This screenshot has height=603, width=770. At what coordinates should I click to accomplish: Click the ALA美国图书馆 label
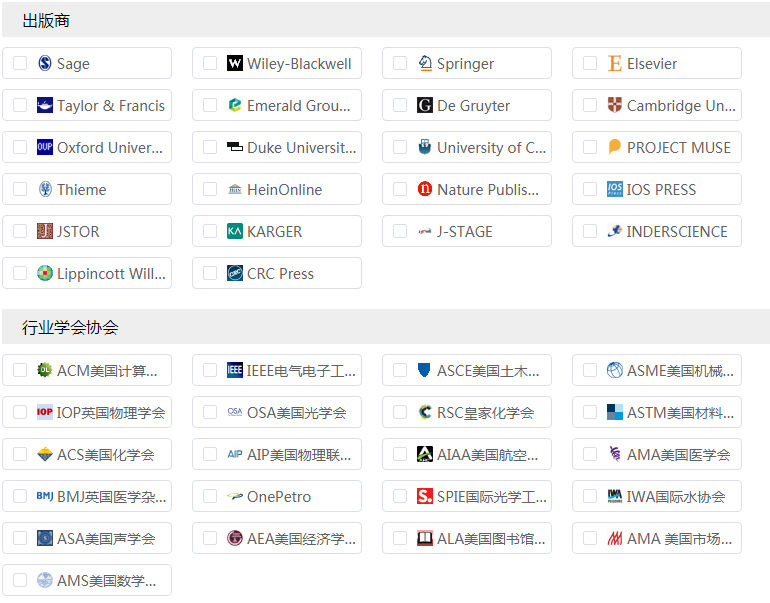coord(491,539)
